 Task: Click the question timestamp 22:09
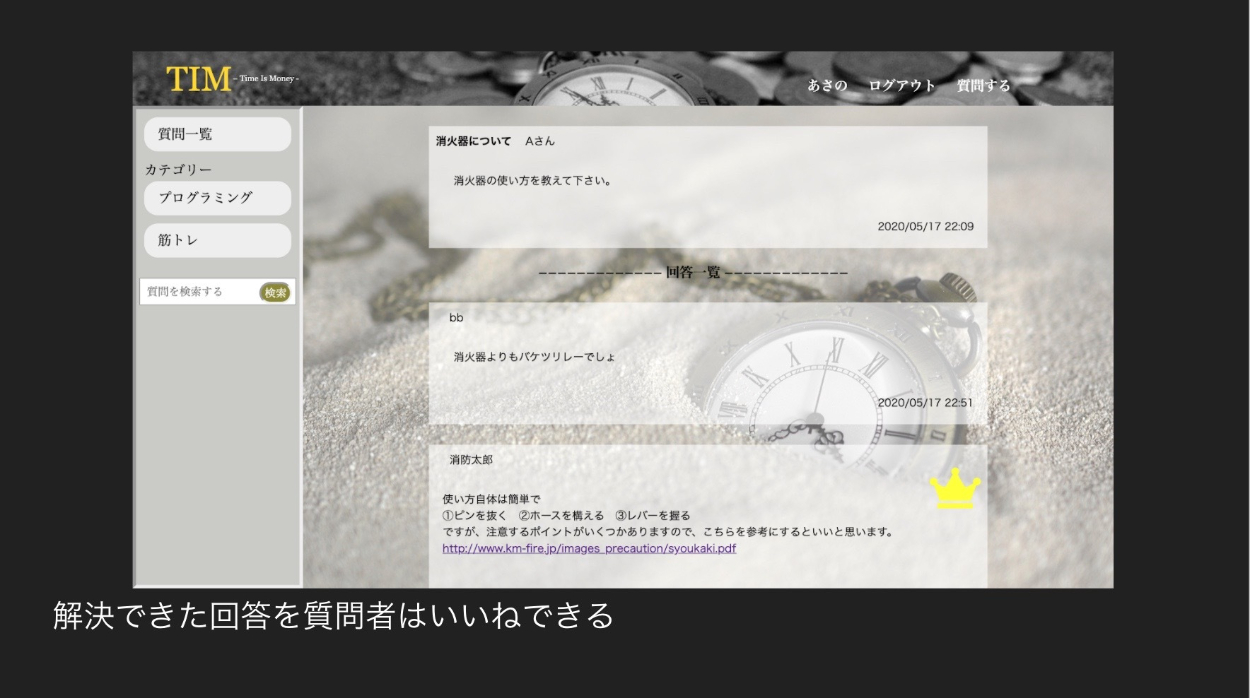tap(926, 227)
